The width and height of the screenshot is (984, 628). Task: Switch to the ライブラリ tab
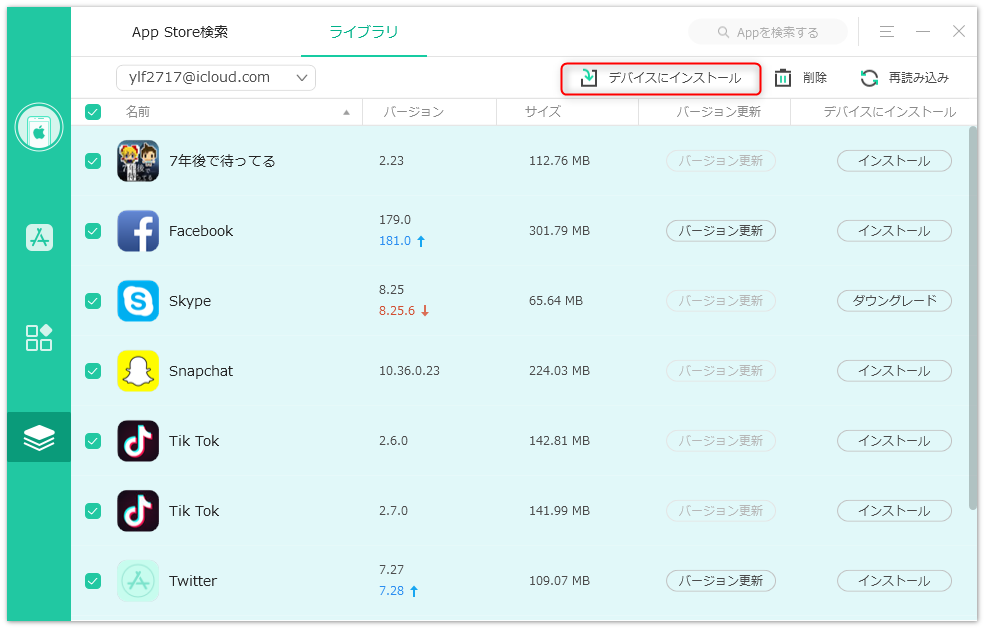click(364, 32)
